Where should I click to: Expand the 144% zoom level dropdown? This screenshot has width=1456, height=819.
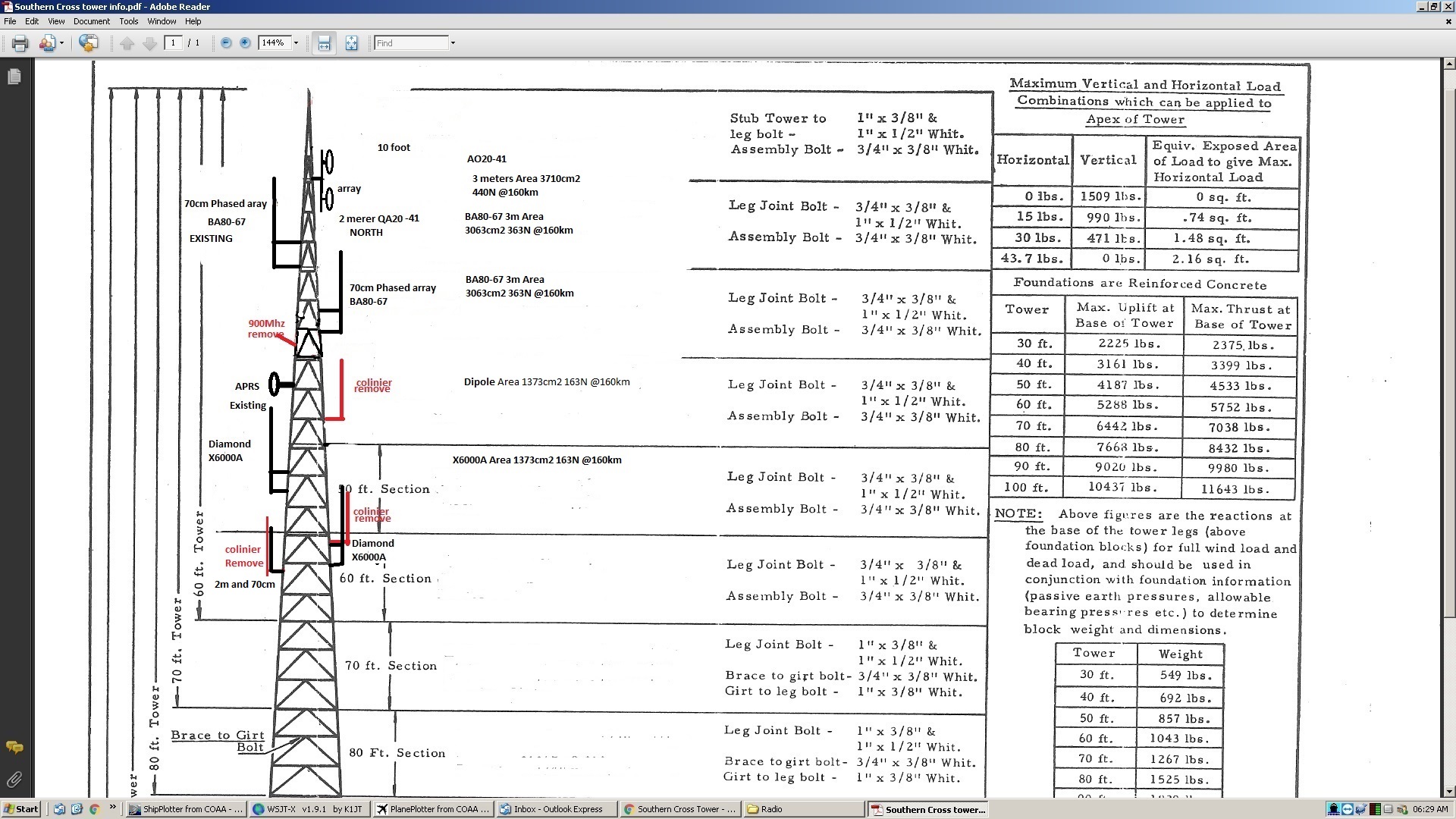(x=296, y=43)
